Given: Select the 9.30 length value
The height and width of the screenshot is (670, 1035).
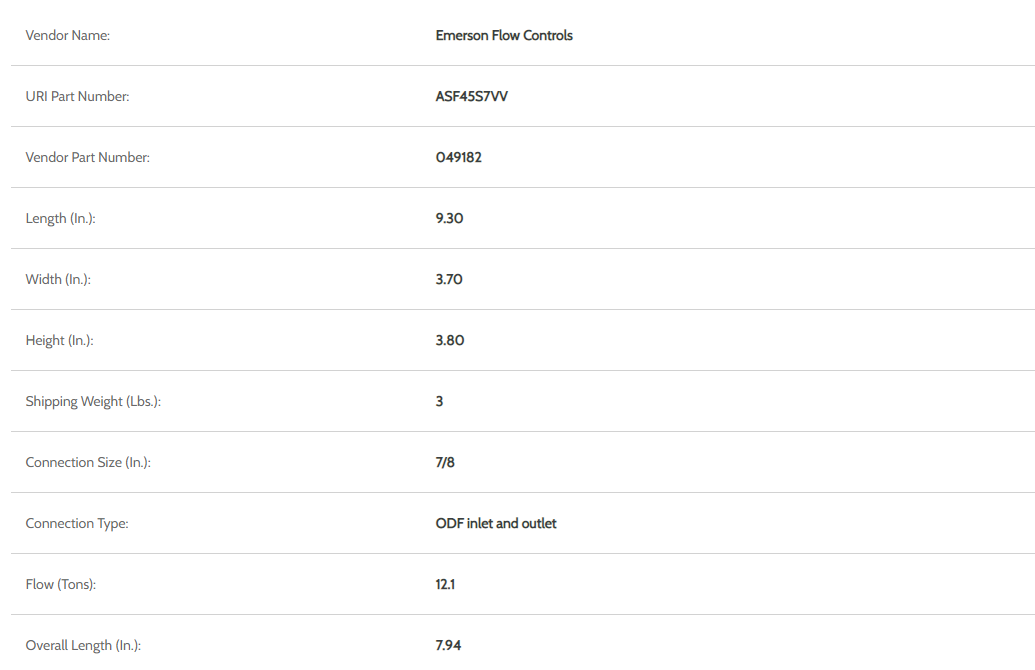Looking at the screenshot, I should point(449,219).
